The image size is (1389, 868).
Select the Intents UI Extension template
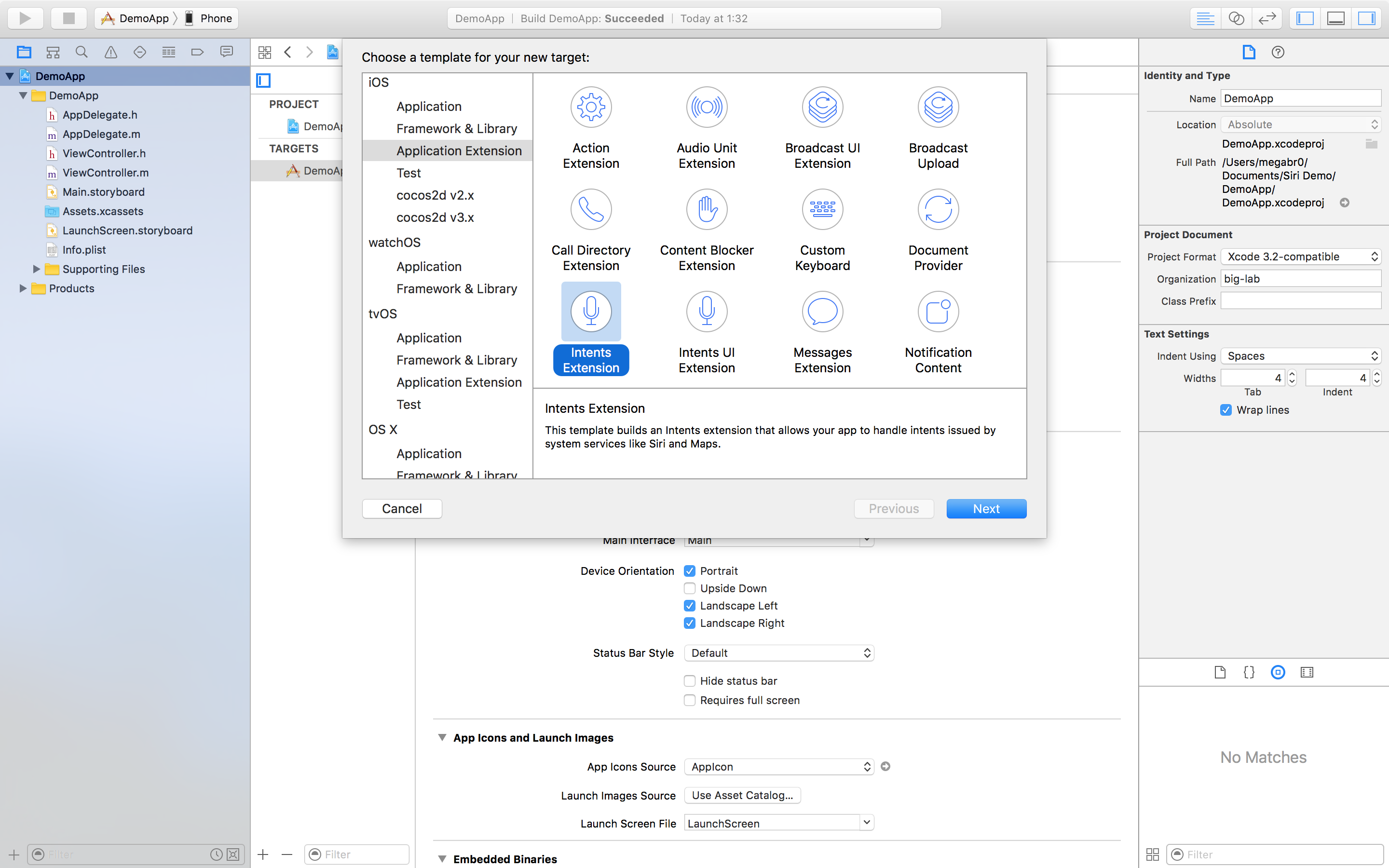coord(707,332)
